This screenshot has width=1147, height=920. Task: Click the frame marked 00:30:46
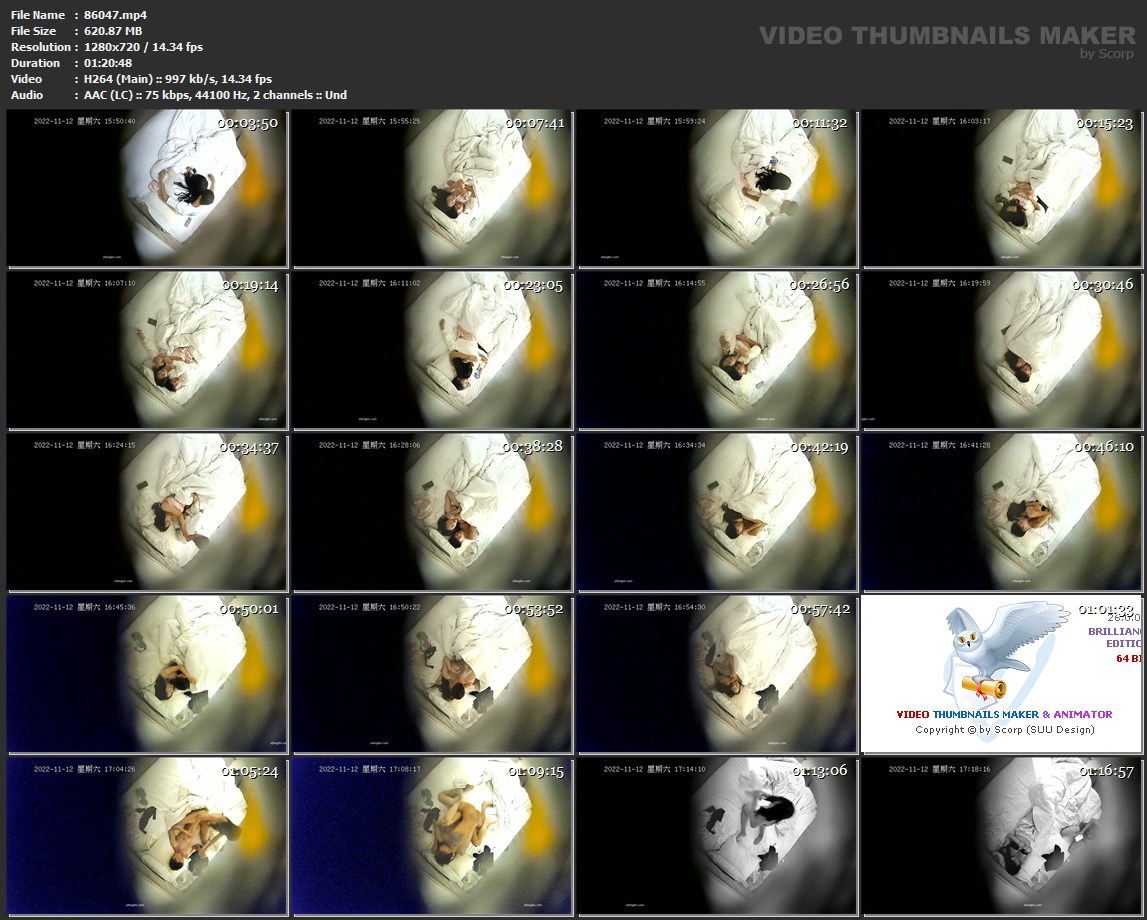point(1002,351)
